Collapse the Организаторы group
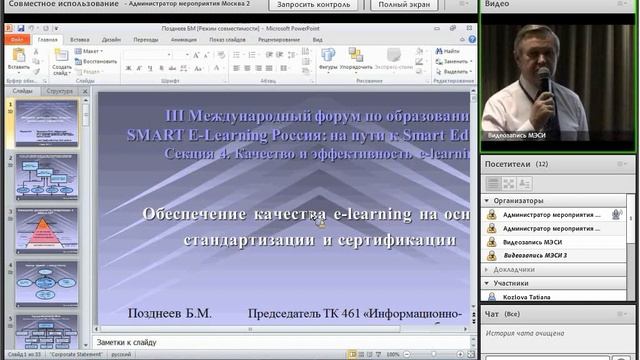The height and width of the screenshot is (360, 640). click(x=487, y=201)
